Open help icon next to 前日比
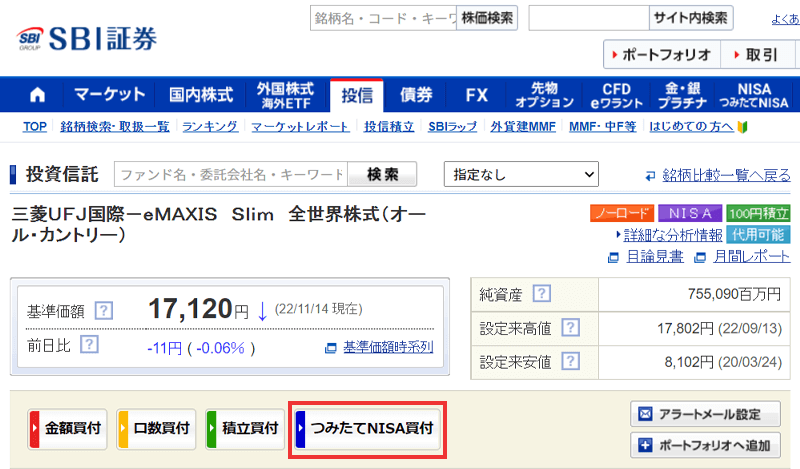 coord(89,344)
